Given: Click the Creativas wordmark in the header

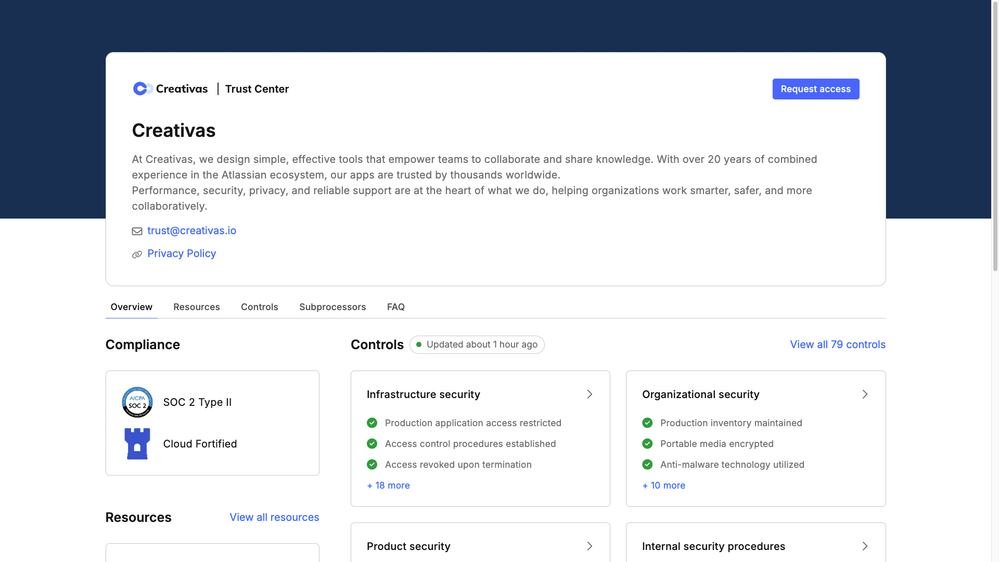Looking at the screenshot, I should coord(182,89).
